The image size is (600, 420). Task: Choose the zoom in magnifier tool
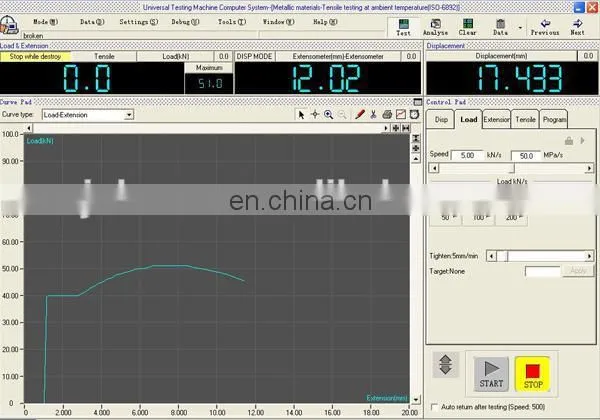point(328,114)
